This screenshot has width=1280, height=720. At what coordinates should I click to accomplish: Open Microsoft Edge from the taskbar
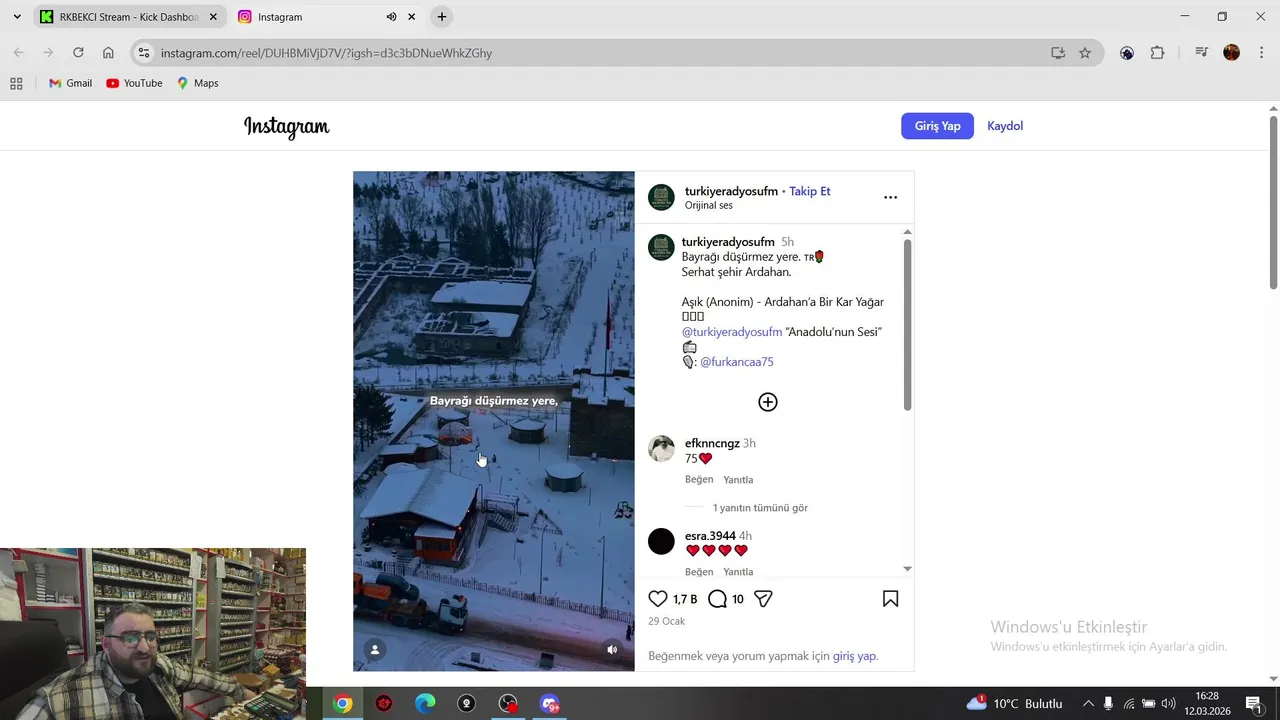tap(425, 704)
